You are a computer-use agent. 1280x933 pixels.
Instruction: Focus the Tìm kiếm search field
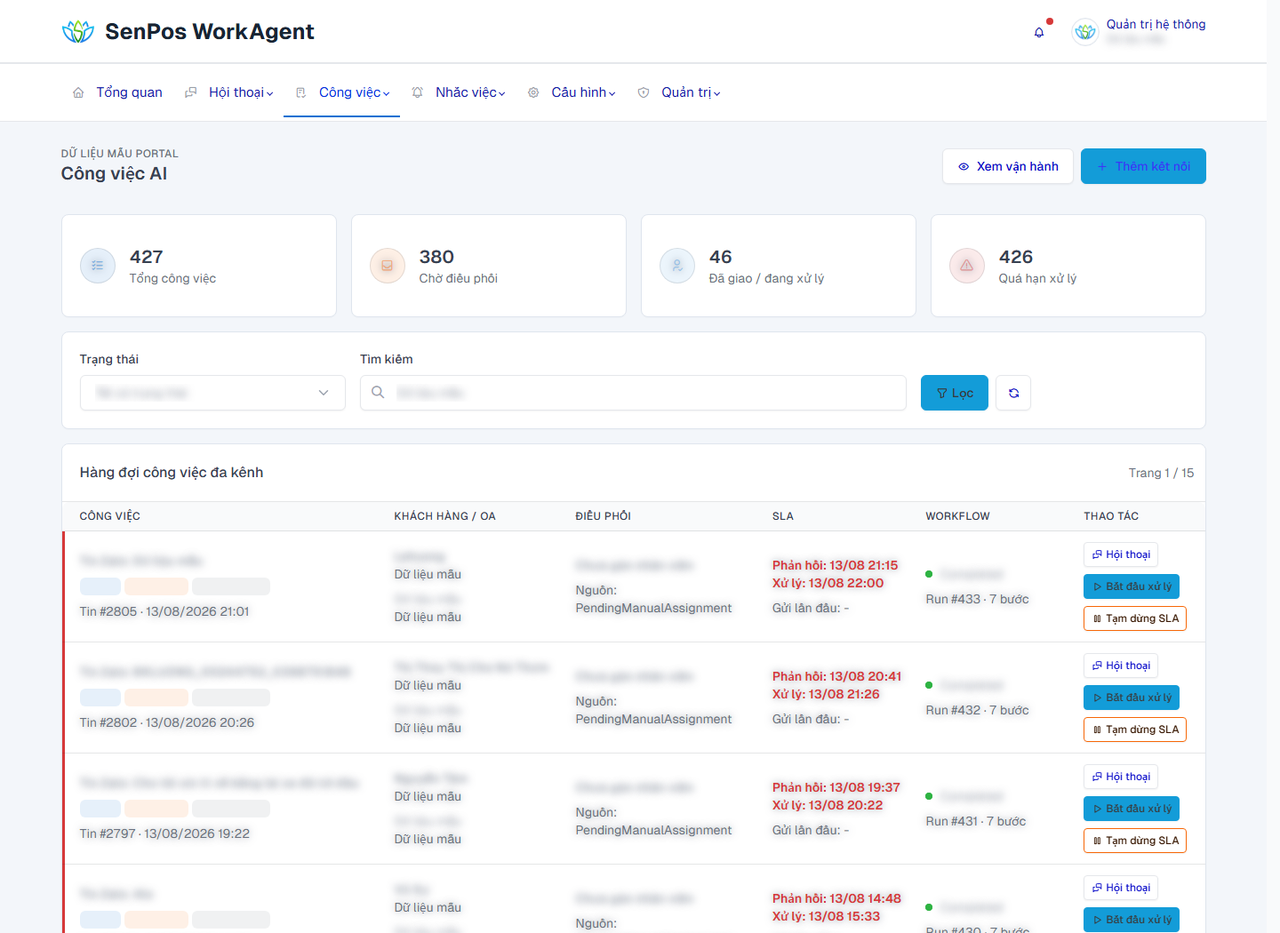(633, 393)
